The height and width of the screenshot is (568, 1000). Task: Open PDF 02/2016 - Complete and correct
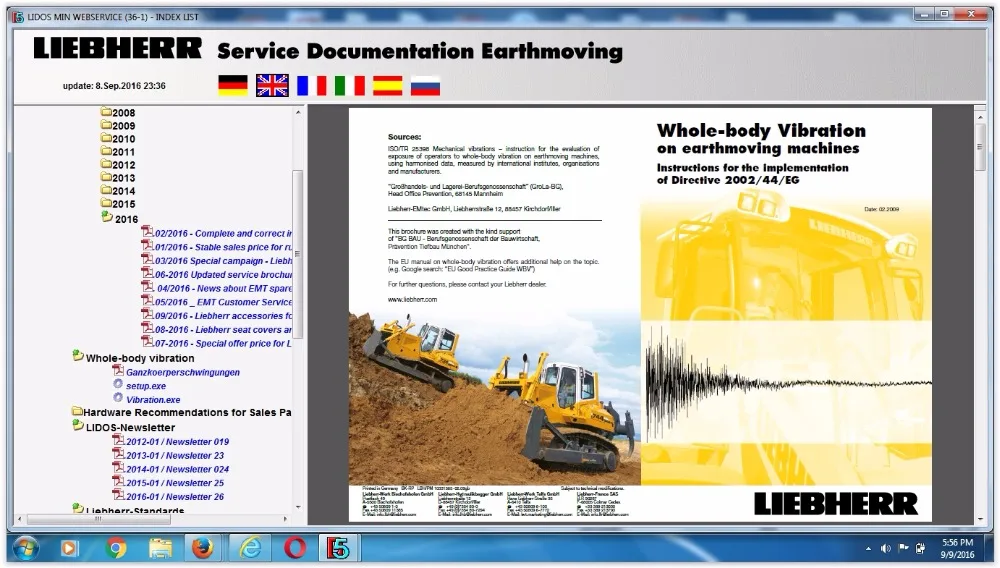[x=223, y=234]
